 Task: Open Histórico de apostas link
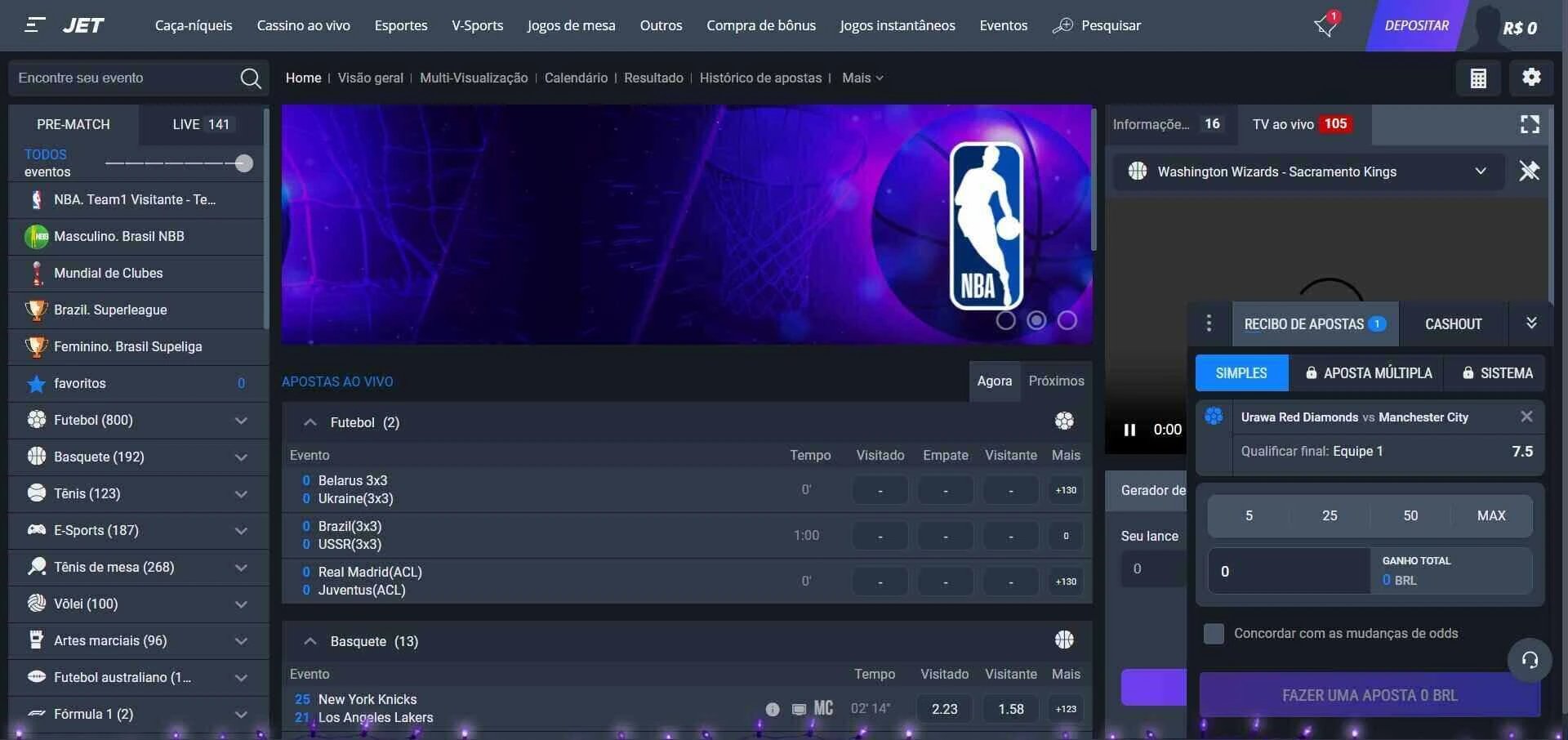(760, 78)
